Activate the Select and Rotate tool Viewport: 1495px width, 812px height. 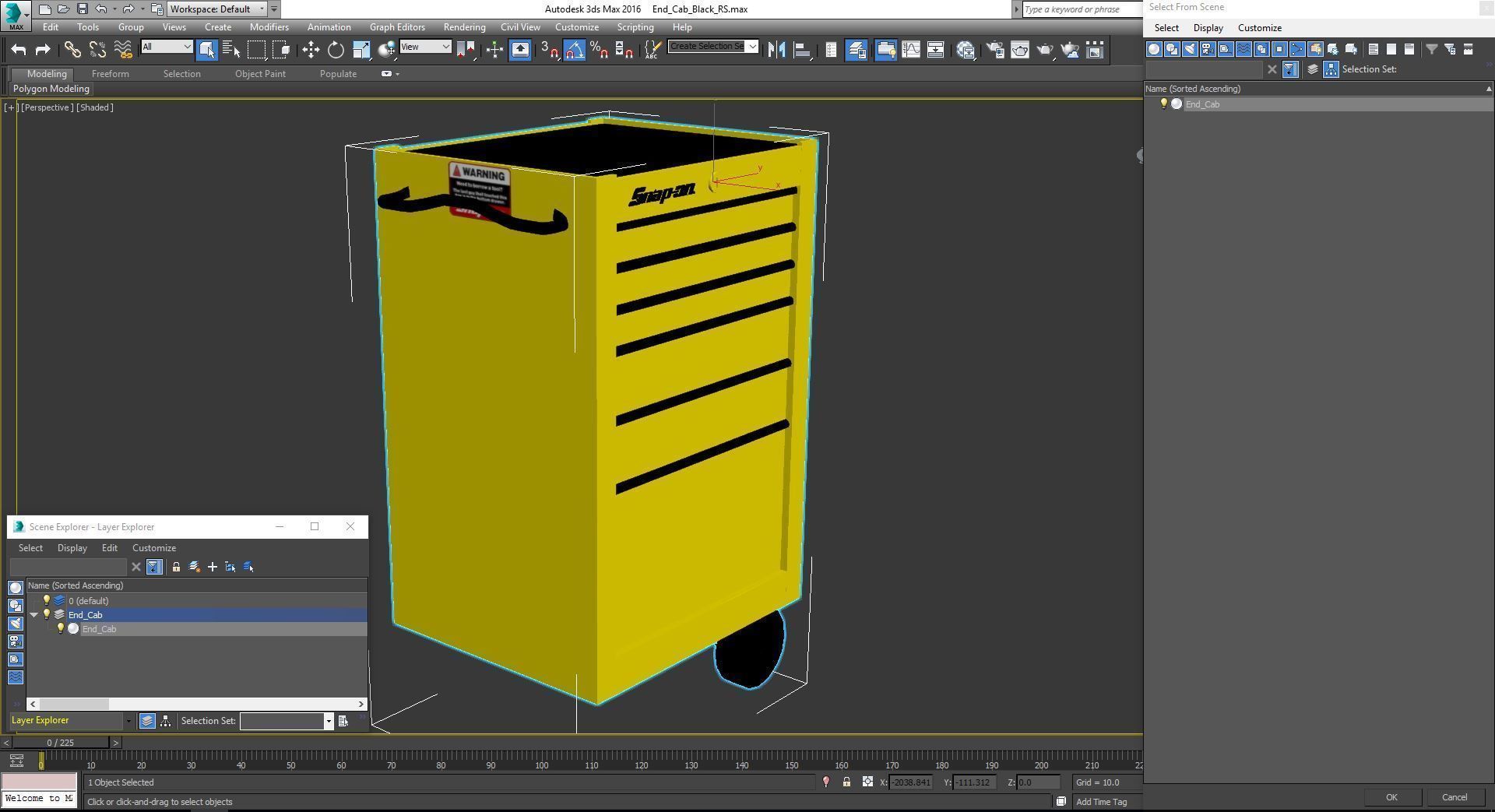pos(336,50)
